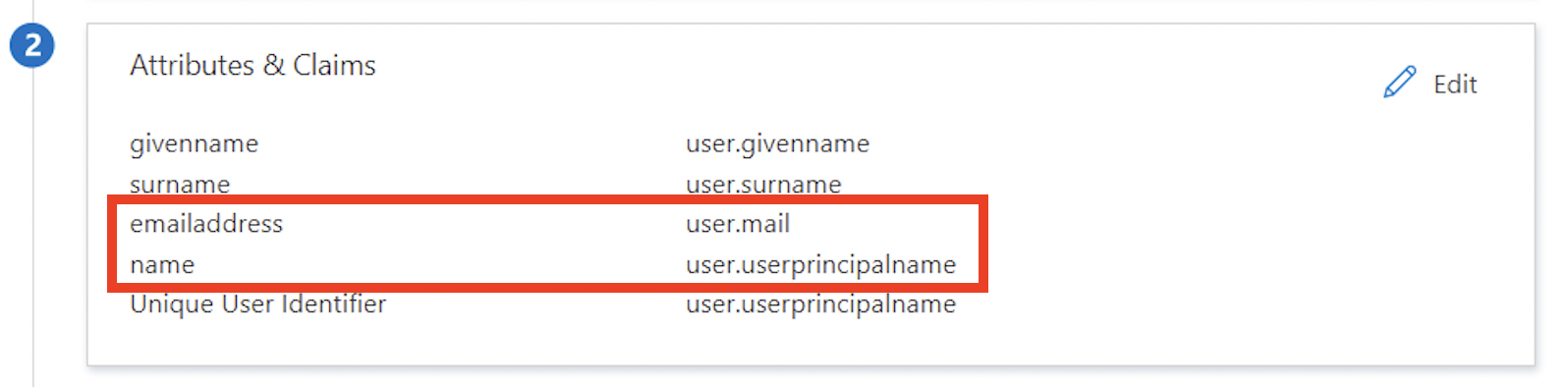The height and width of the screenshot is (387, 1568).
Task: Select the givenname claim name
Action: pyautogui.click(x=194, y=144)
